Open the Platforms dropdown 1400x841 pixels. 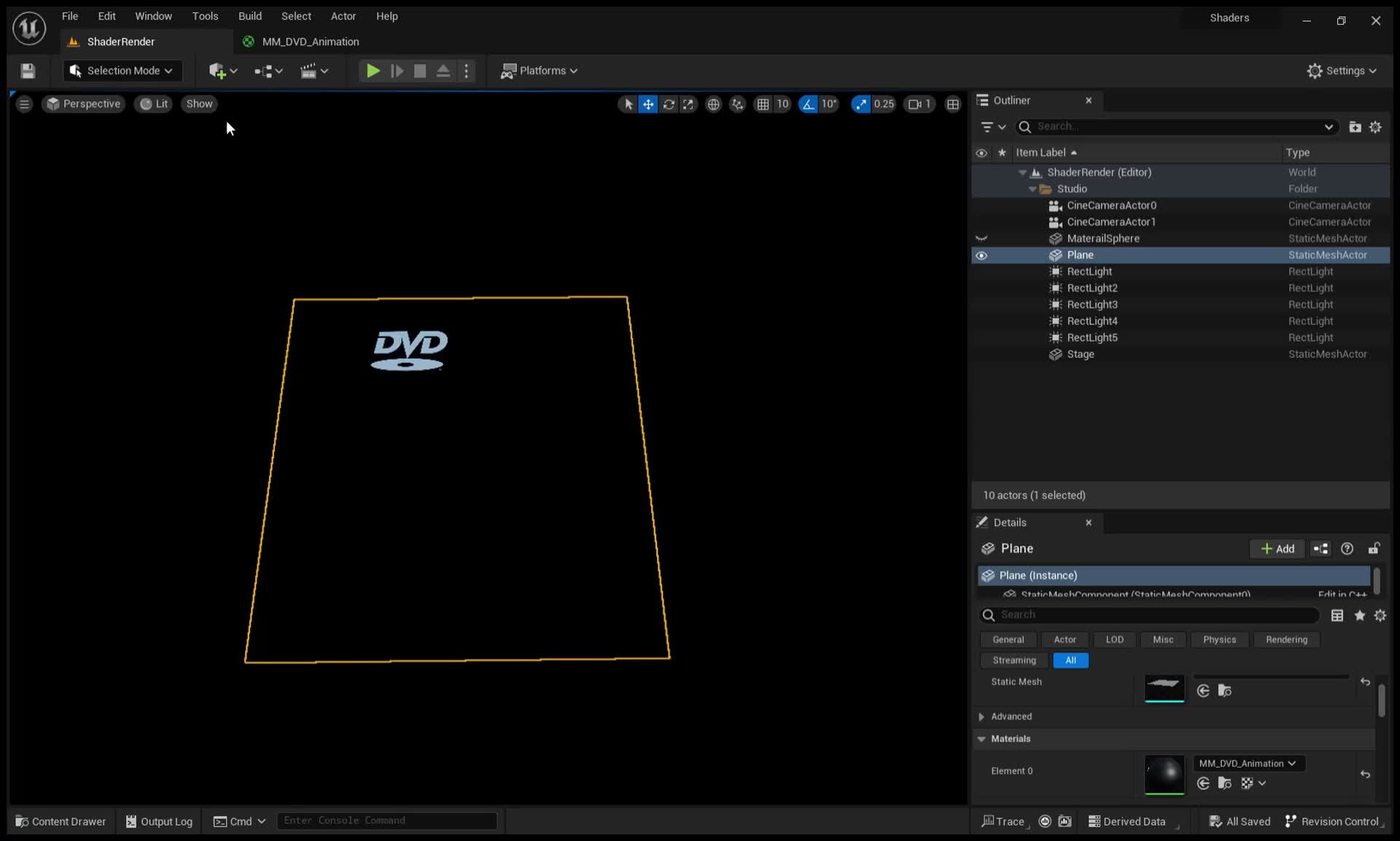pos(539,71)
